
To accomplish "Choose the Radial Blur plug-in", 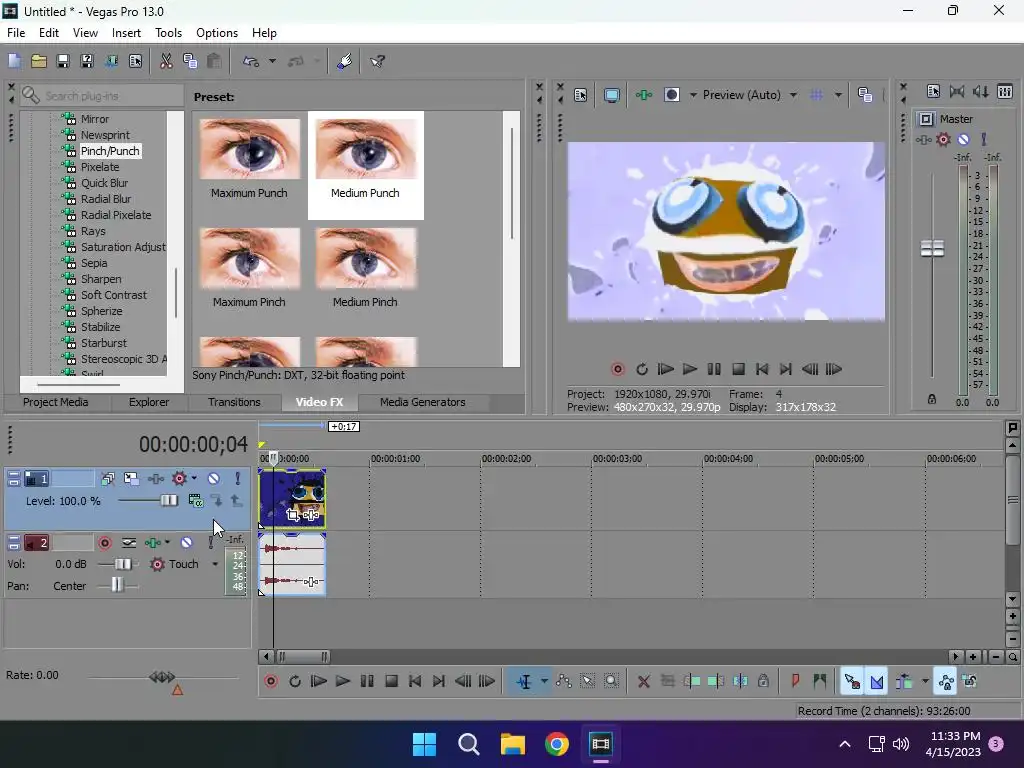I will 106,199.
